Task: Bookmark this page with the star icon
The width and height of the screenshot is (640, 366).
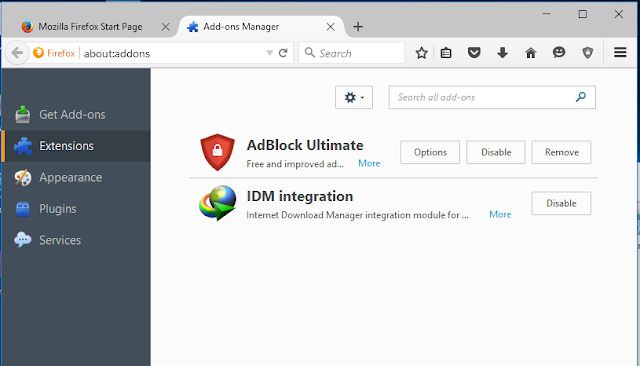Action: (x=422, y=53)
